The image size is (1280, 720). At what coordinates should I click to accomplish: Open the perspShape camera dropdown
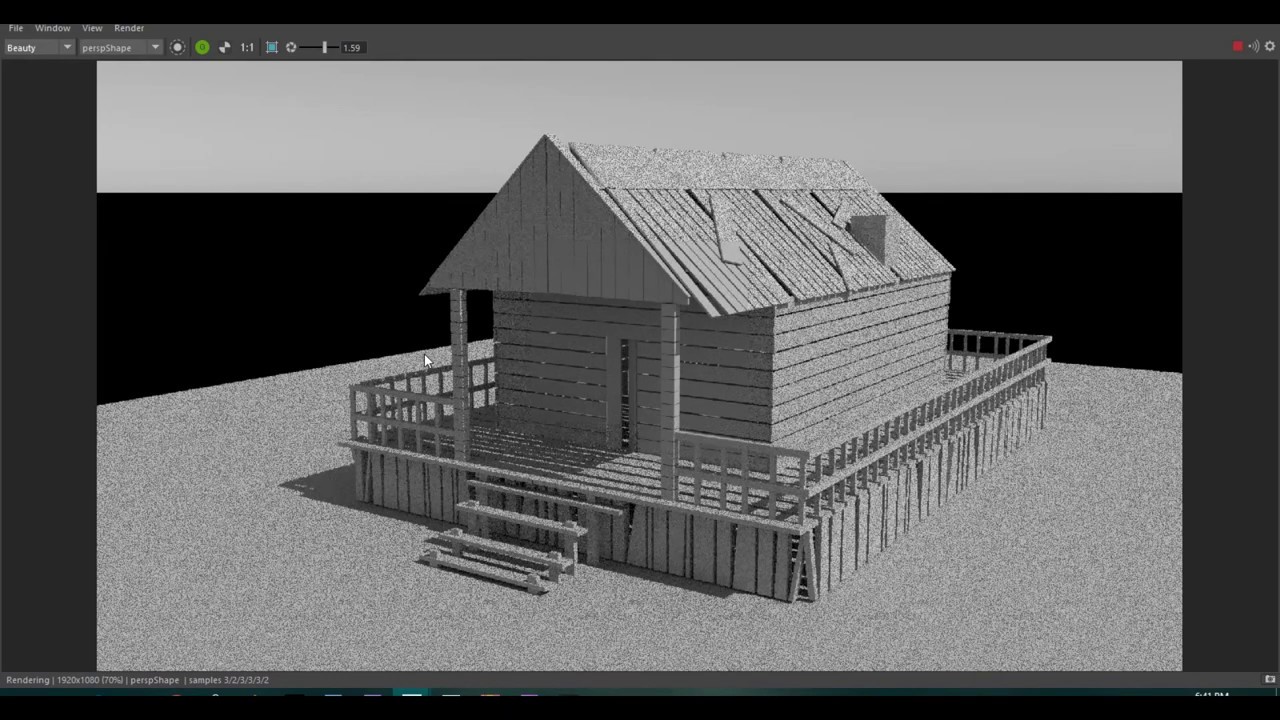121,47
